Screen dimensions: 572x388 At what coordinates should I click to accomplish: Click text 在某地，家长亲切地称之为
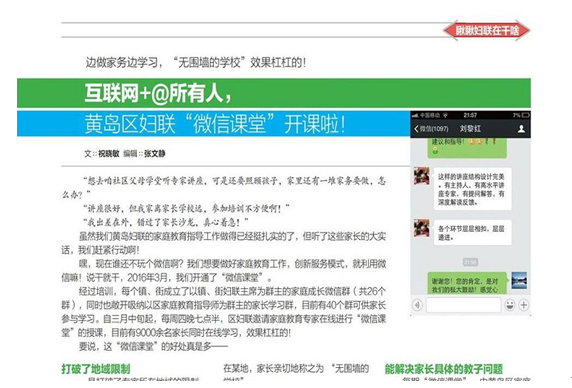point(273,368)
